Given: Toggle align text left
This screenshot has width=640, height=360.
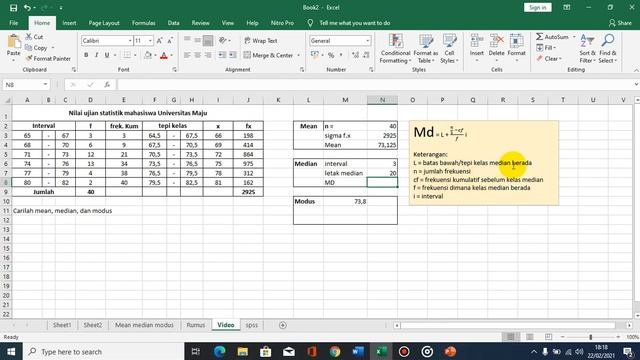Looking at the screenshot, I should coord(187,55).
